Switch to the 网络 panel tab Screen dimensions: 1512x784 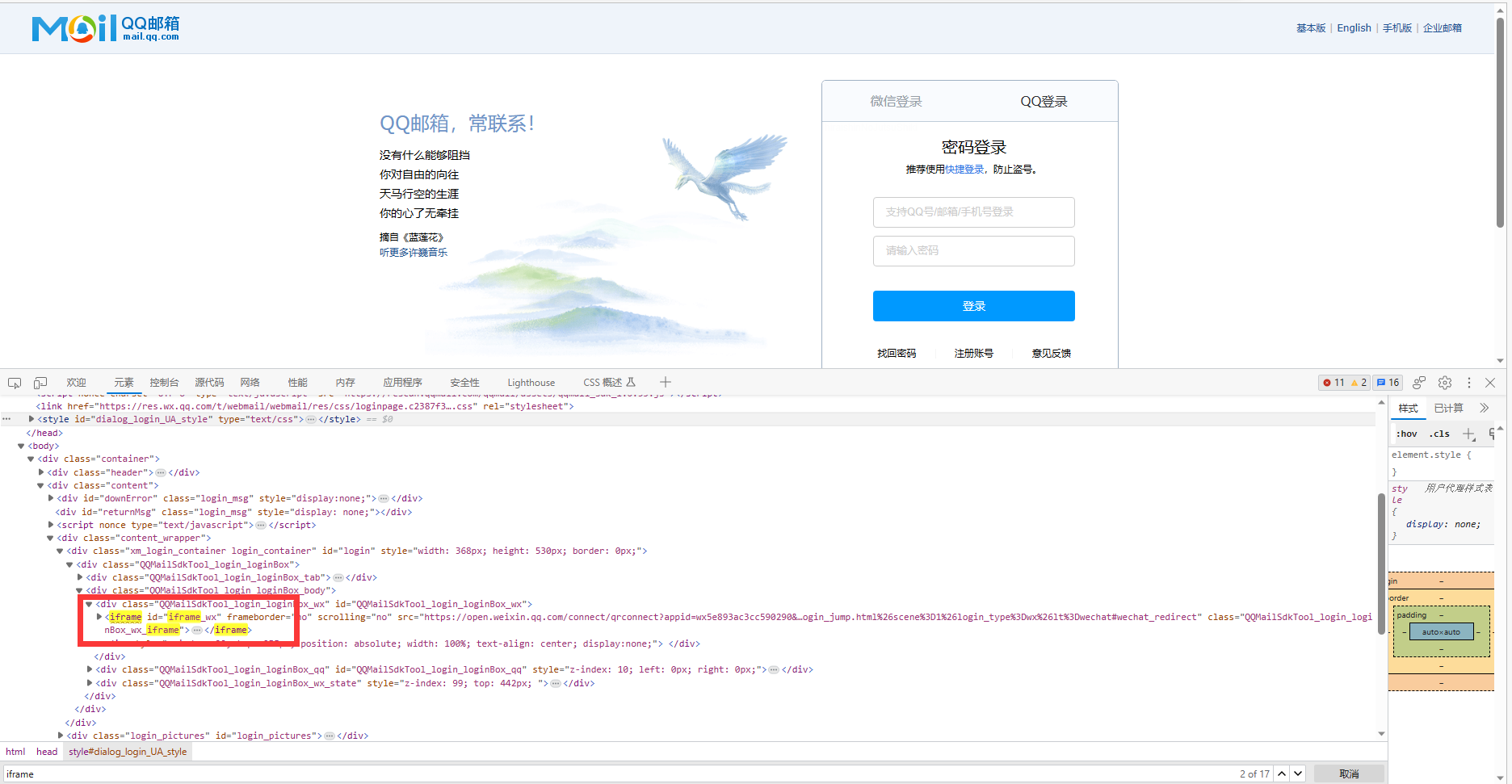pyautogui.click(x=250, y=382)
